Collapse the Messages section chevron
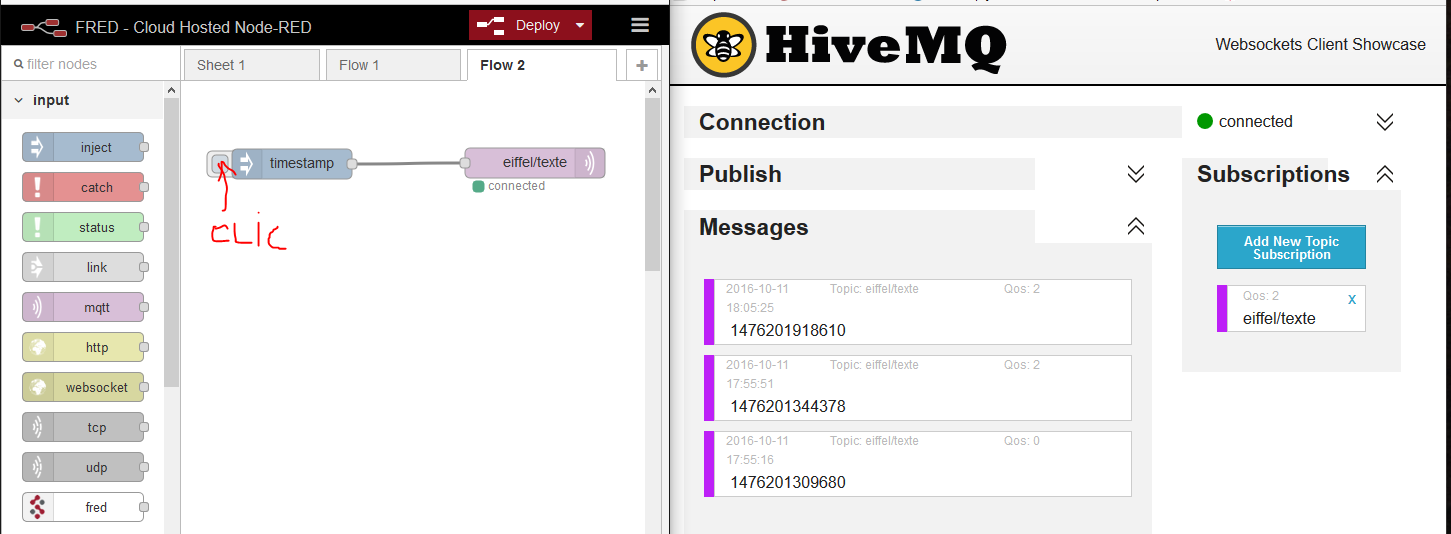The height and width of the screenshot is (534, 1451). tap(1136, 227)
